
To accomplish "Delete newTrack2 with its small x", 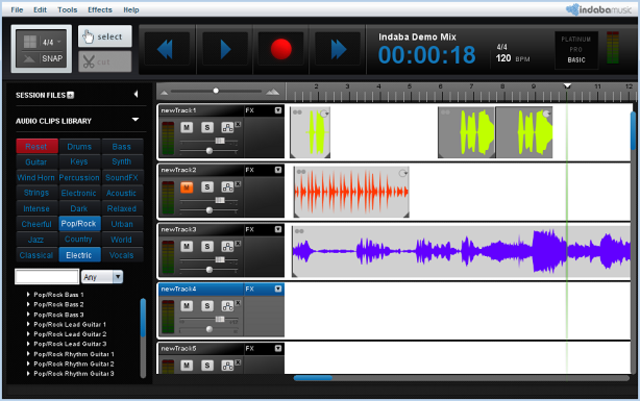I will click(238, 184).
